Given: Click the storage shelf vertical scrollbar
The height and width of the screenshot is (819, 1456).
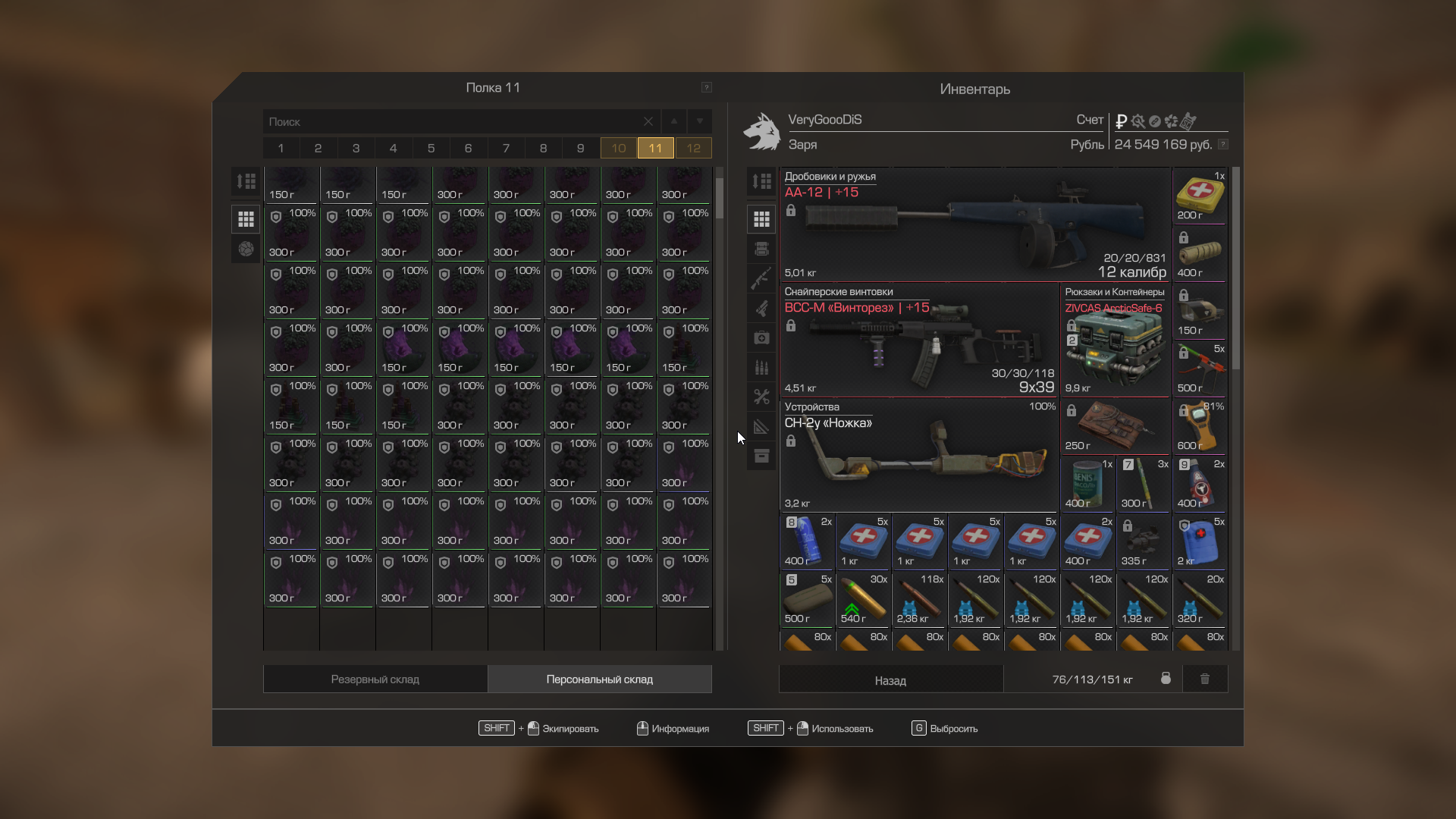Looking at the screenshot, I should (719, 199).
